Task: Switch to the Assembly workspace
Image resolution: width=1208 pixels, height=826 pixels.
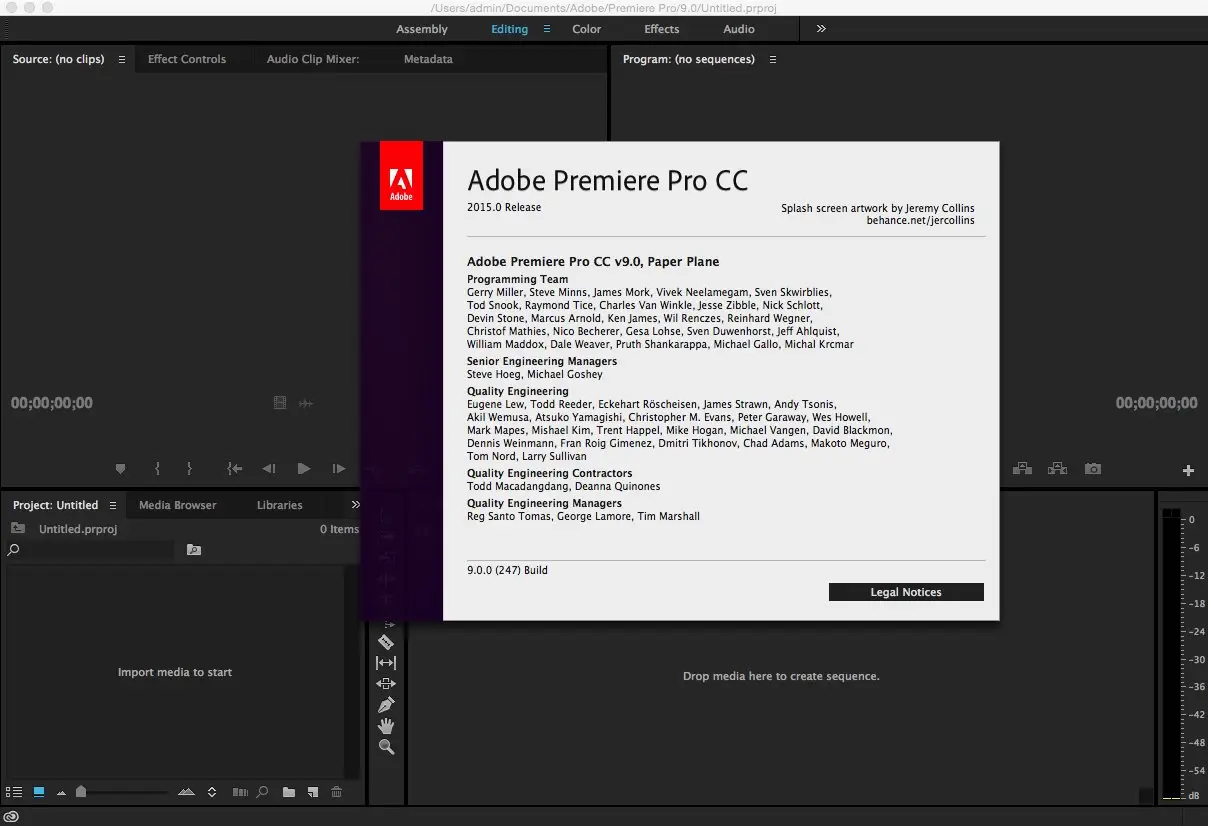Action: tap(422, 29)
